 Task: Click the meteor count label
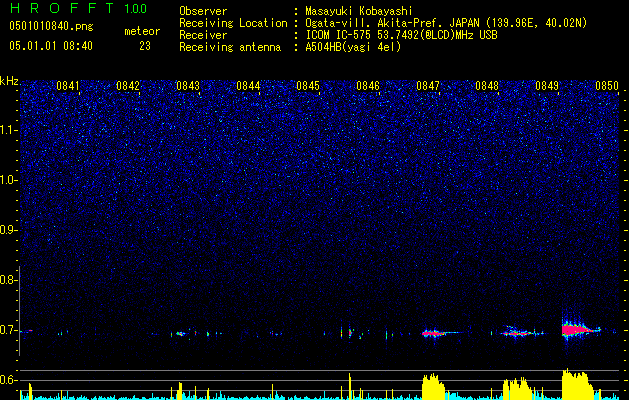pos(142,31)
